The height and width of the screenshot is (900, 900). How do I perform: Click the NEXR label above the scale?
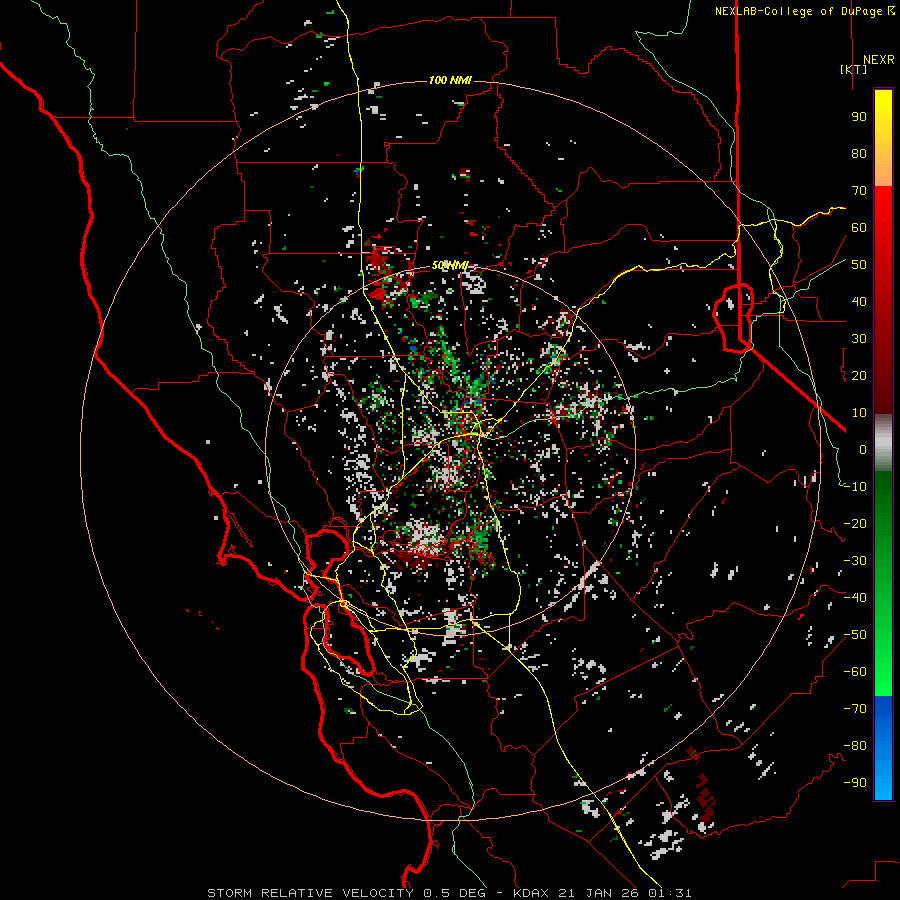pyautogui.click(x=878, y=60)
